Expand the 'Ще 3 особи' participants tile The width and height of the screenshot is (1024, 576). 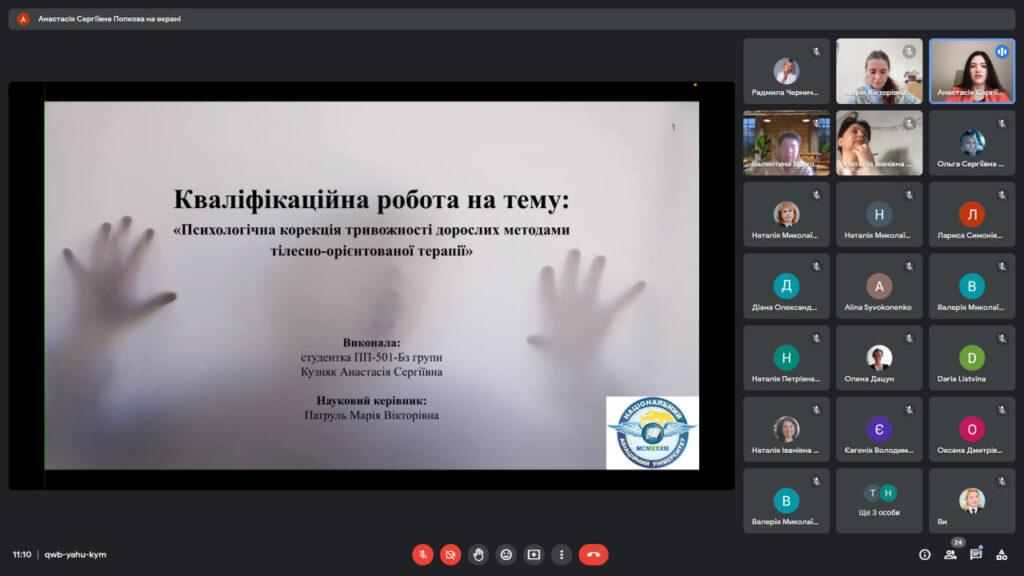tap(879, 501)
